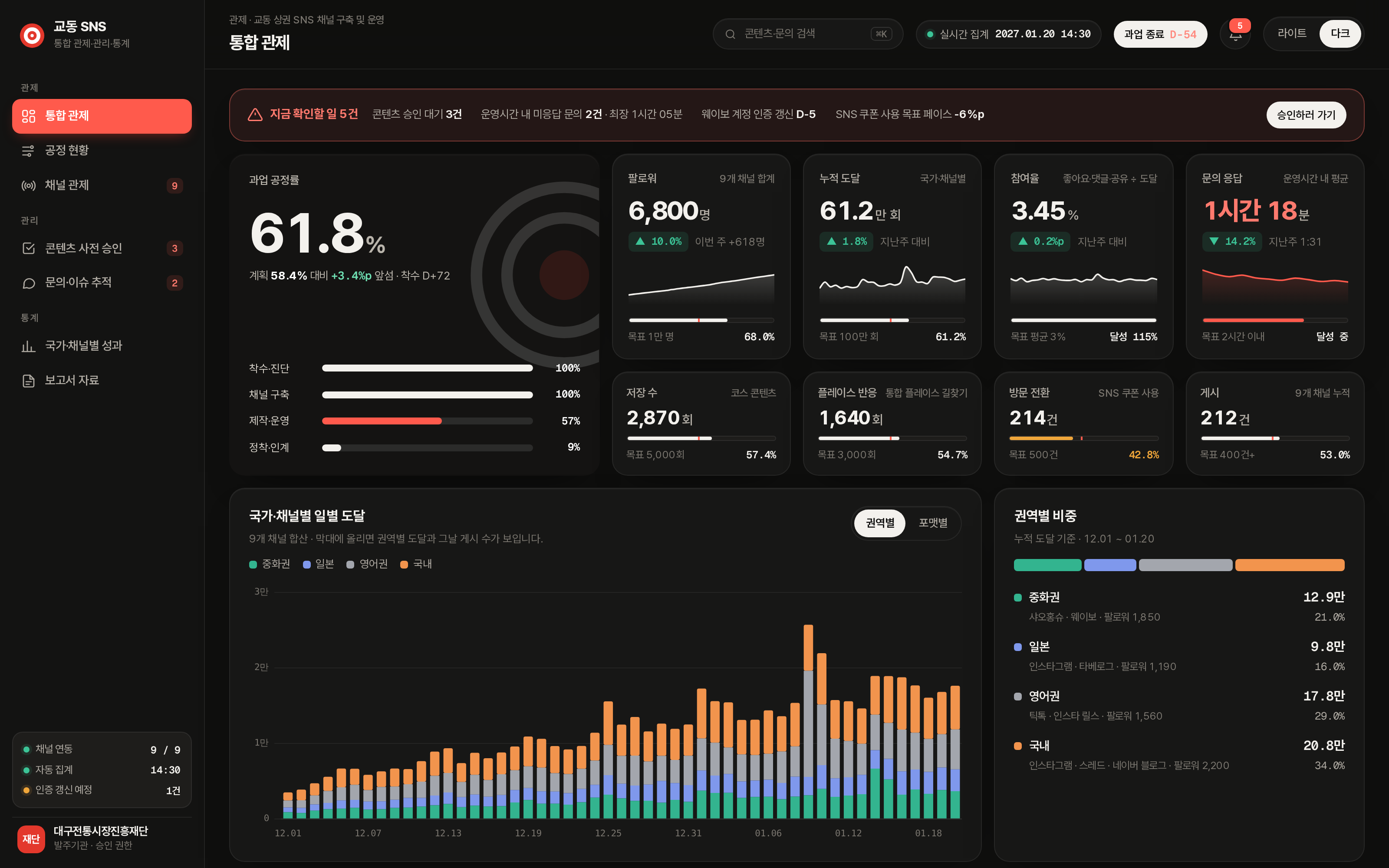Switch theme to 라이트 mode

tap(1291, 34)
